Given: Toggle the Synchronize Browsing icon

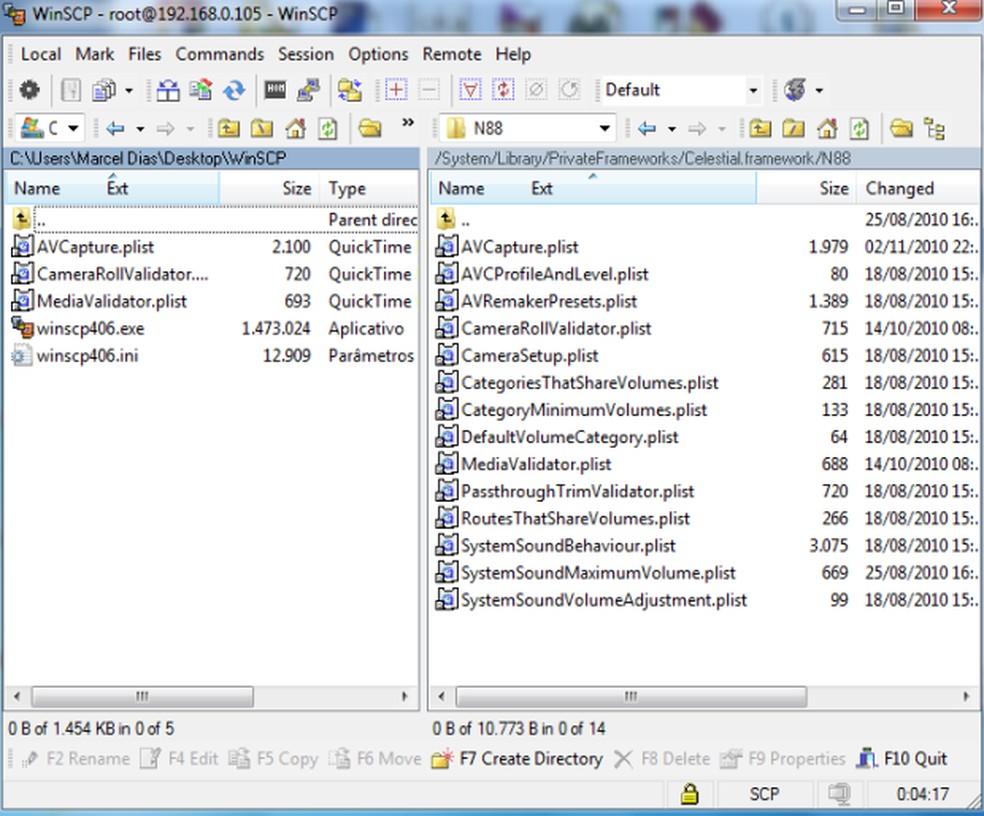Looking at the screenshot, I should click(350, 90).
